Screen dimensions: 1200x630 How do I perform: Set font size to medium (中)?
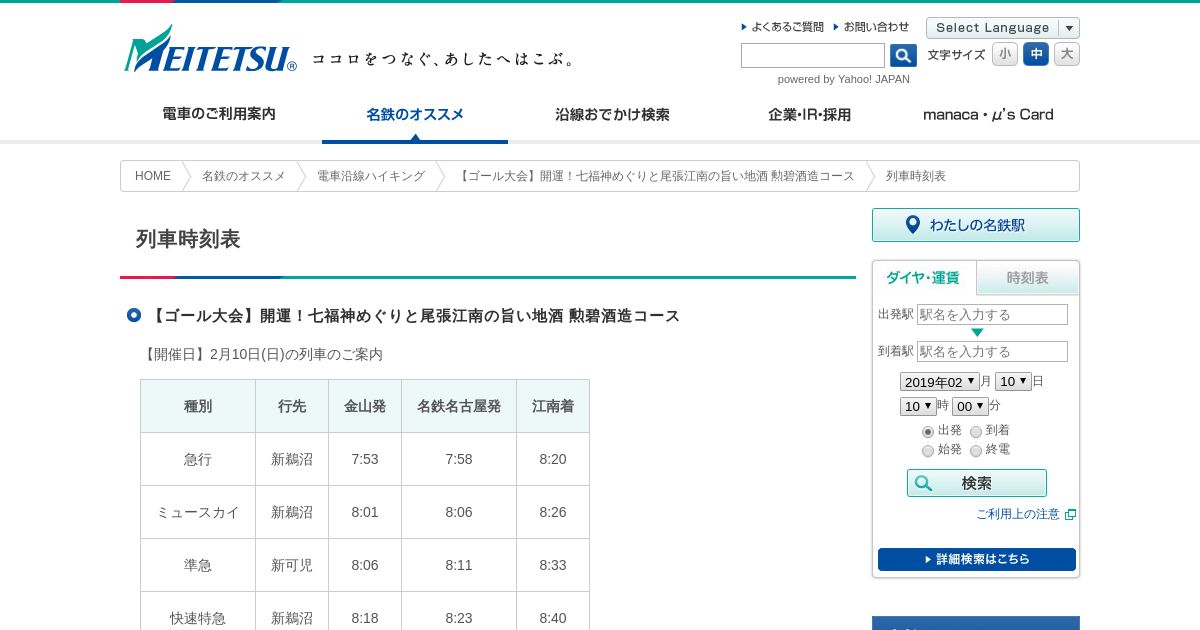[x=1036, y=54]
